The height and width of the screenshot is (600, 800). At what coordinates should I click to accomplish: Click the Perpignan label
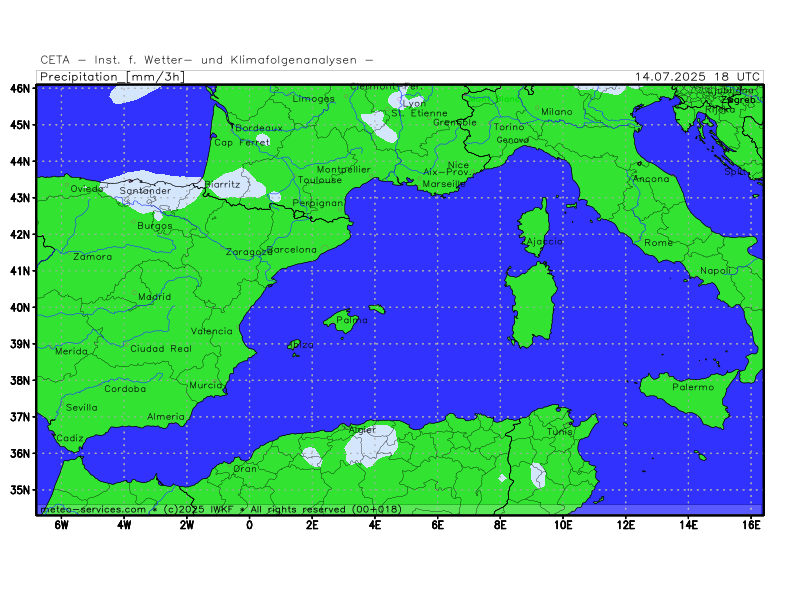tap(318, 203)
